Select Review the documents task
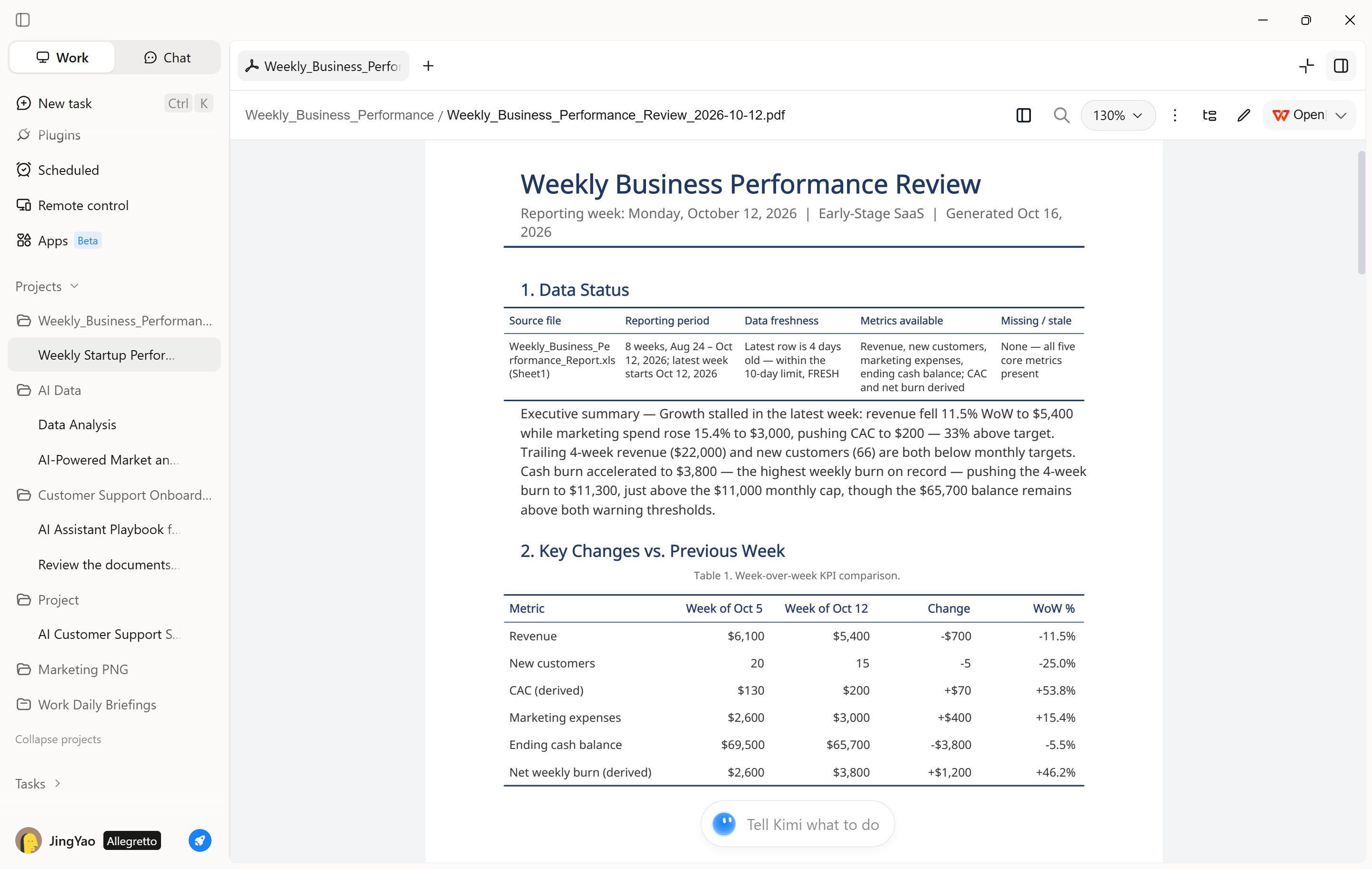 pyautogui.click(x=114, y=565)
